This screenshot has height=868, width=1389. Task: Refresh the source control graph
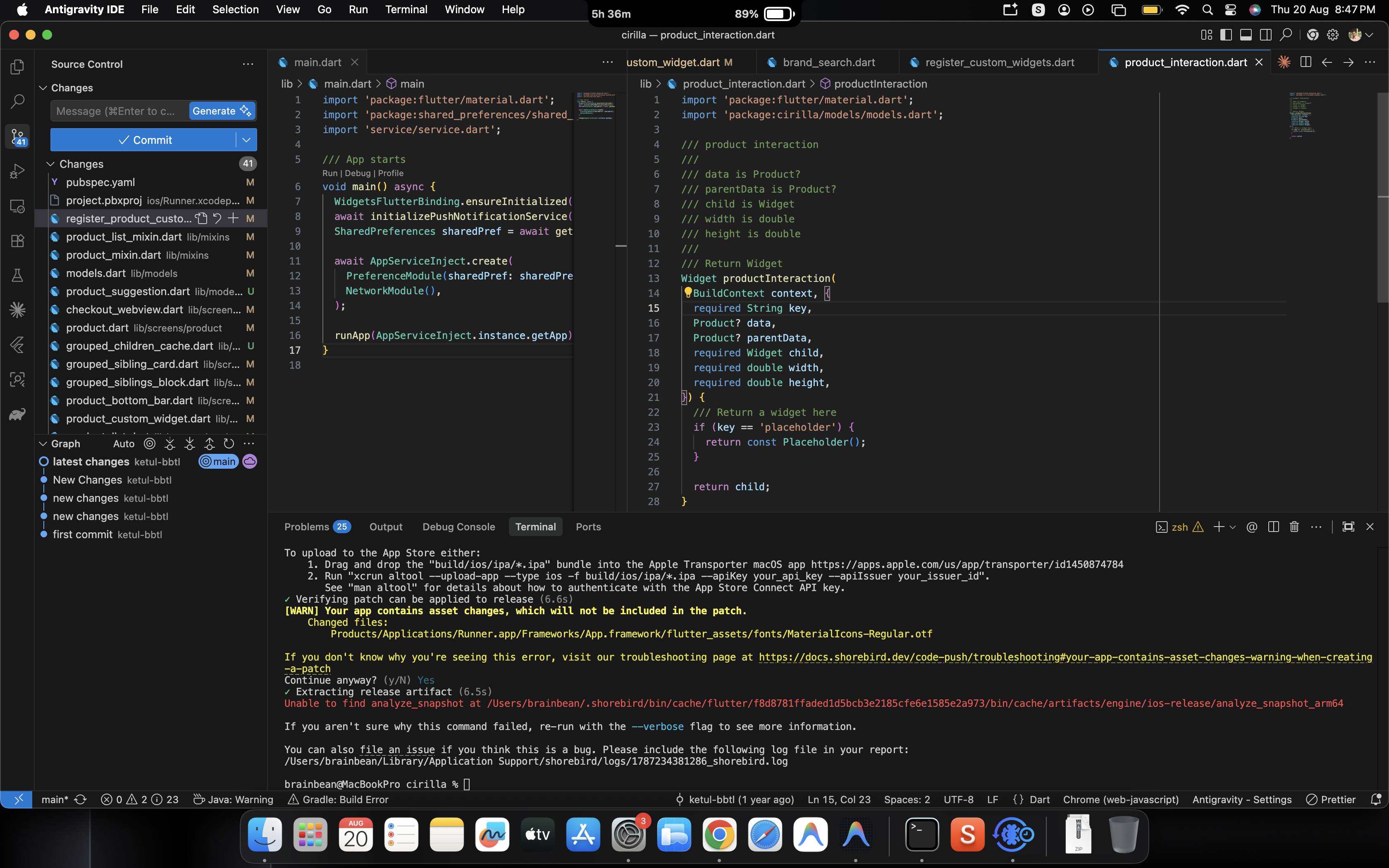pos(229,443)
